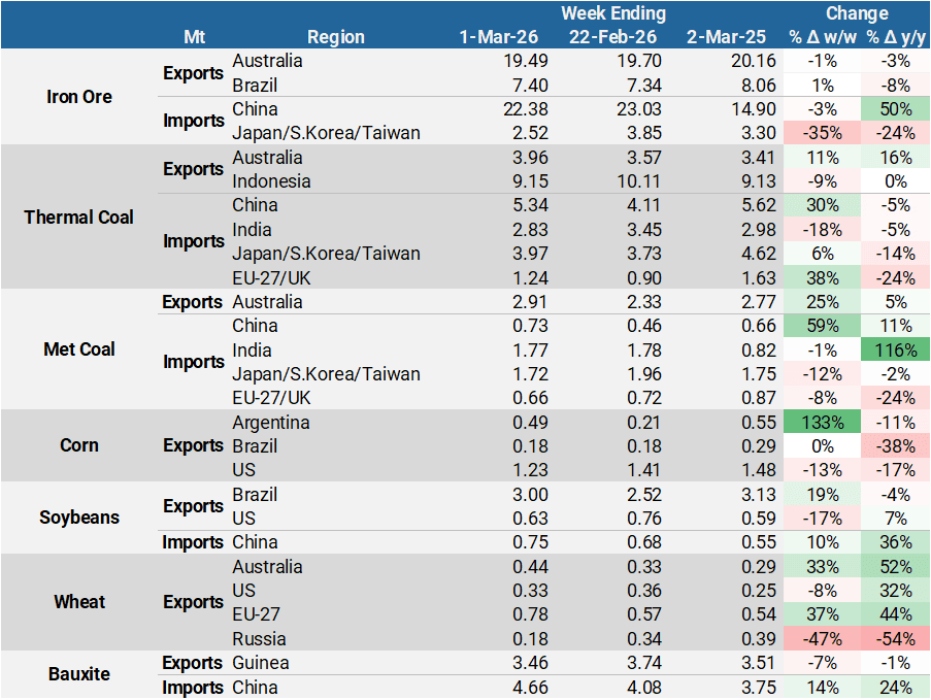Click the Week Ending header
The height and width of the screenshot is (700, 931).
pyautogui.click(x=612, y=13)
